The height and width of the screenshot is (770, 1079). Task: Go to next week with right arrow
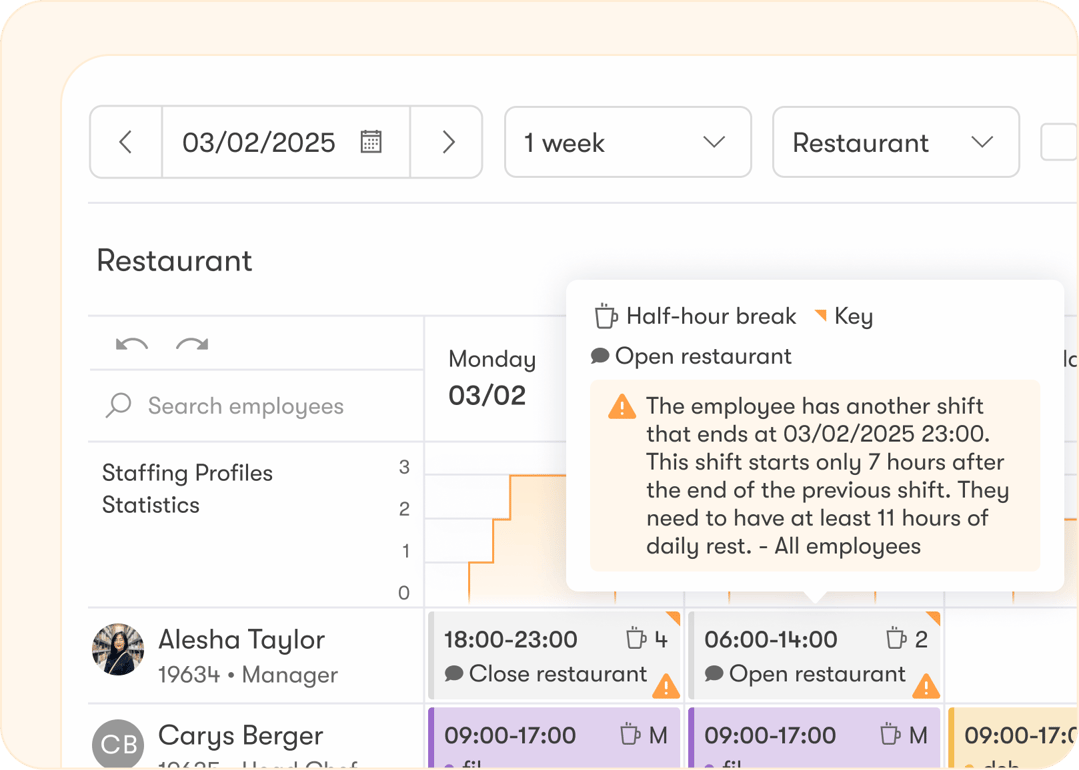(x=448, y=142)
